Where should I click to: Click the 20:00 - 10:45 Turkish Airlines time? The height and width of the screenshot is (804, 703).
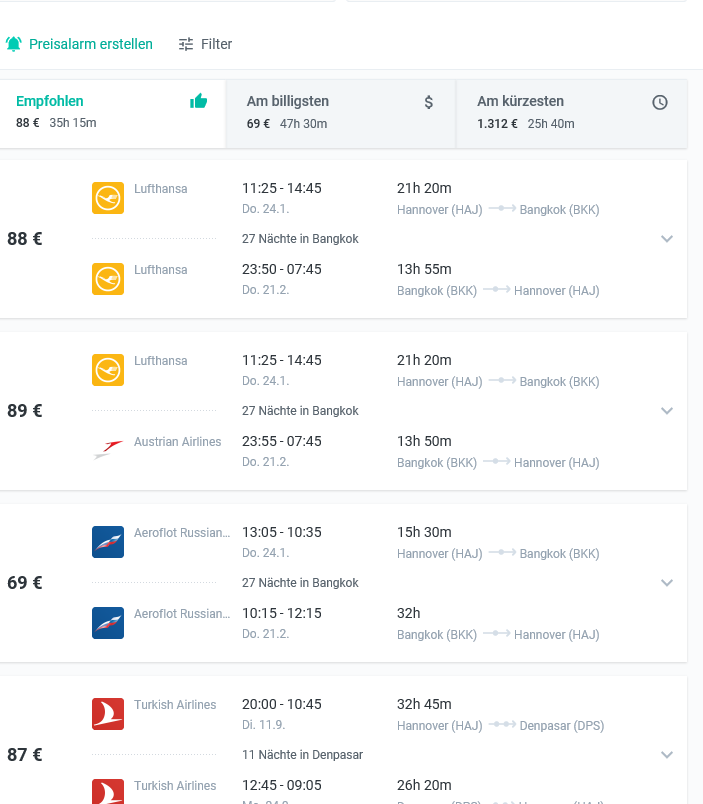coord(282,705)
